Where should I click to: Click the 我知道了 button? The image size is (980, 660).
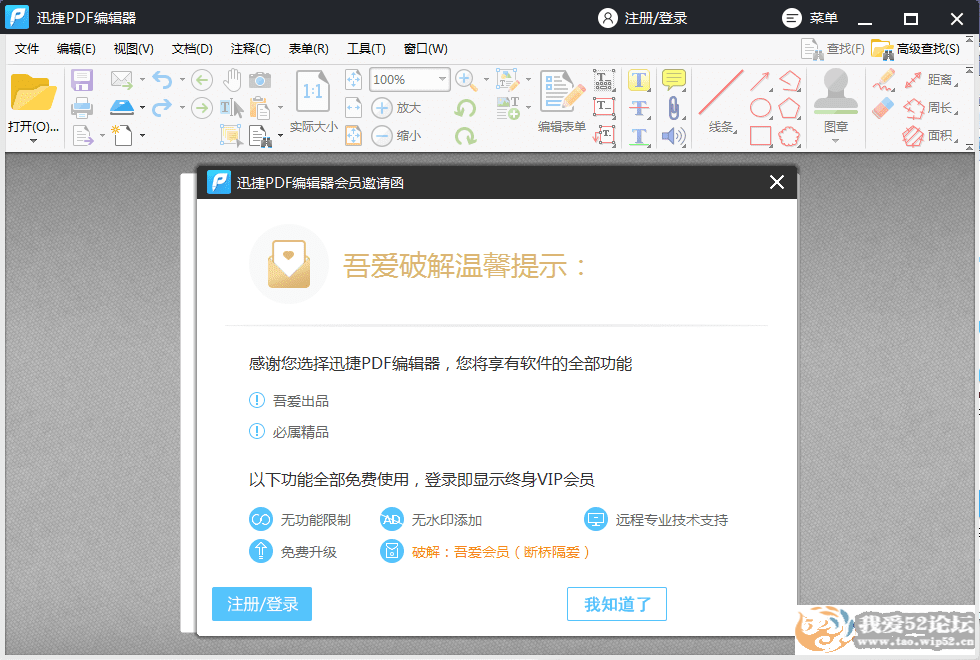[x=617, y=604]
